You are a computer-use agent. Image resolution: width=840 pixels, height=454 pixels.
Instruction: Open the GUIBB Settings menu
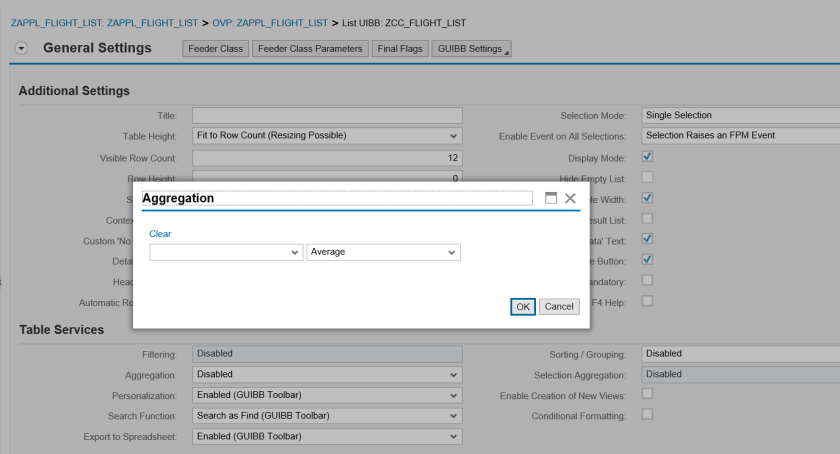(x=470, y=49)
